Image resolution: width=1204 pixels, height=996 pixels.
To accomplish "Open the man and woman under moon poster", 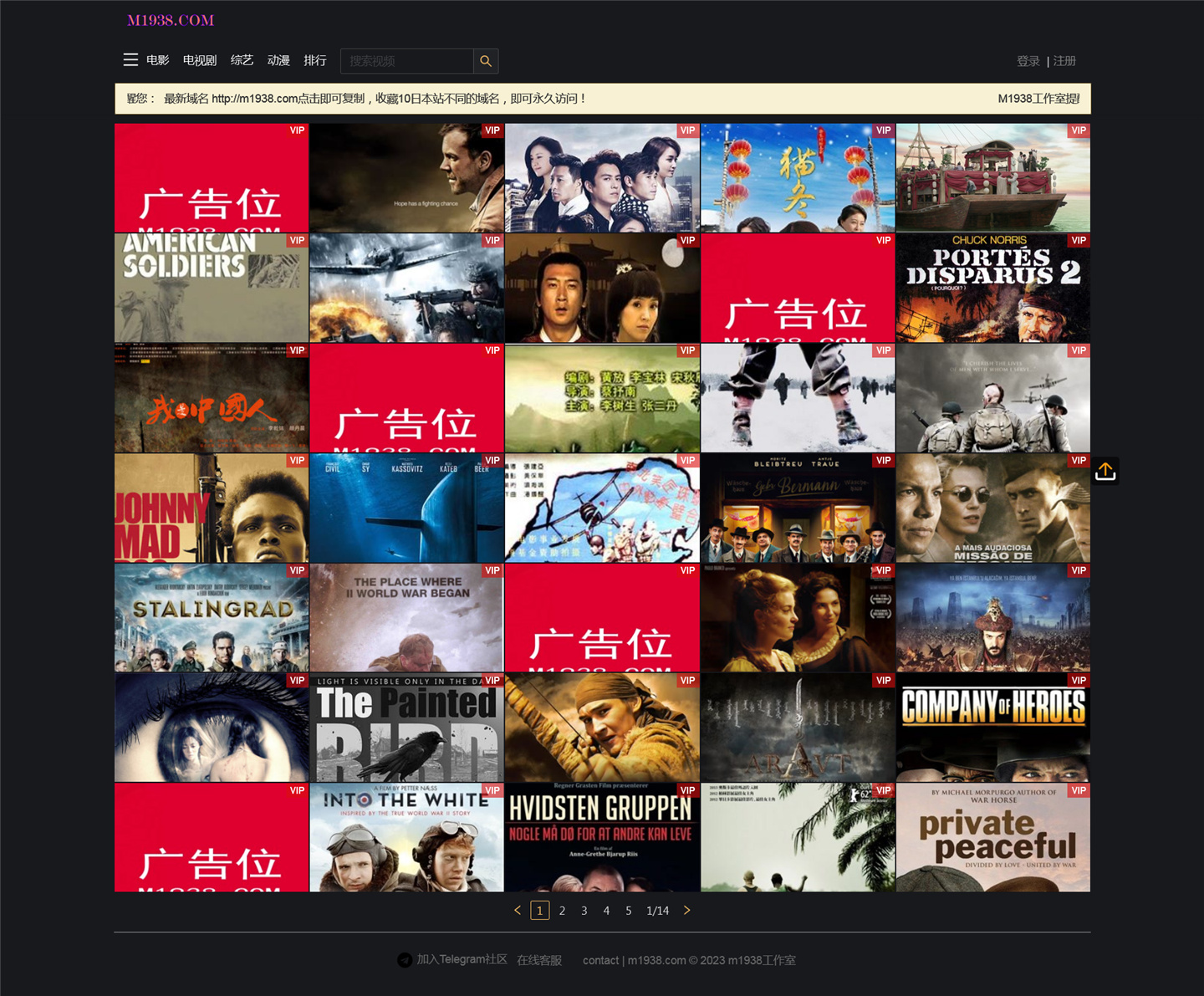I will (602, 288).
